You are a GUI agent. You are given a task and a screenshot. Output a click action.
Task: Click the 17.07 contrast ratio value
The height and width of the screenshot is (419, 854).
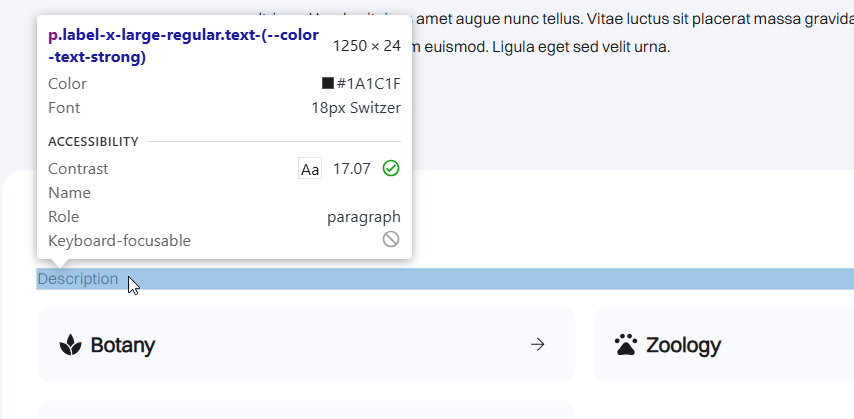(x=352, y=169)
